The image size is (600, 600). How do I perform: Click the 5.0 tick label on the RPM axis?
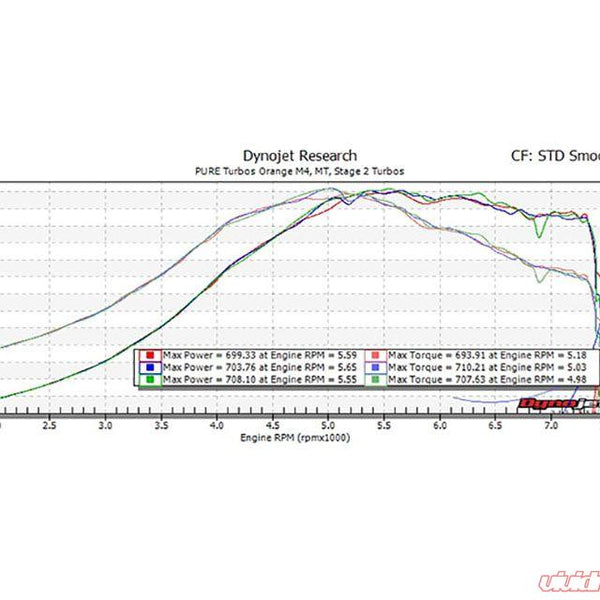point(328,426)
